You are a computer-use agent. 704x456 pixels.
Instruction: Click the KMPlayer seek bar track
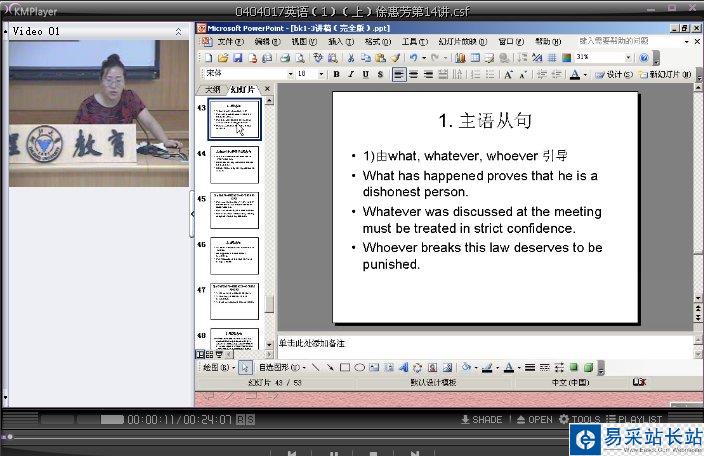(x=287, y=437)
